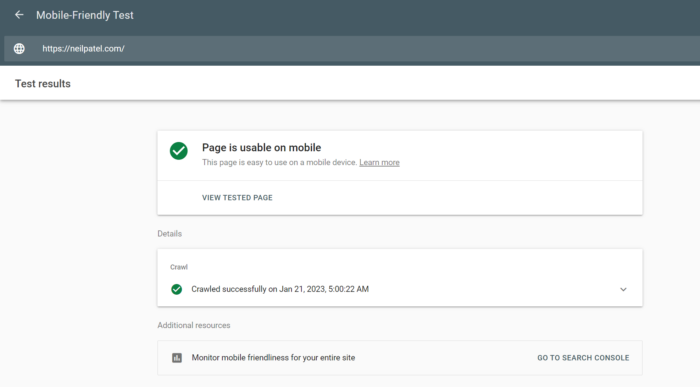Click the bar chart Search Console icon

(x=177, y=358)
